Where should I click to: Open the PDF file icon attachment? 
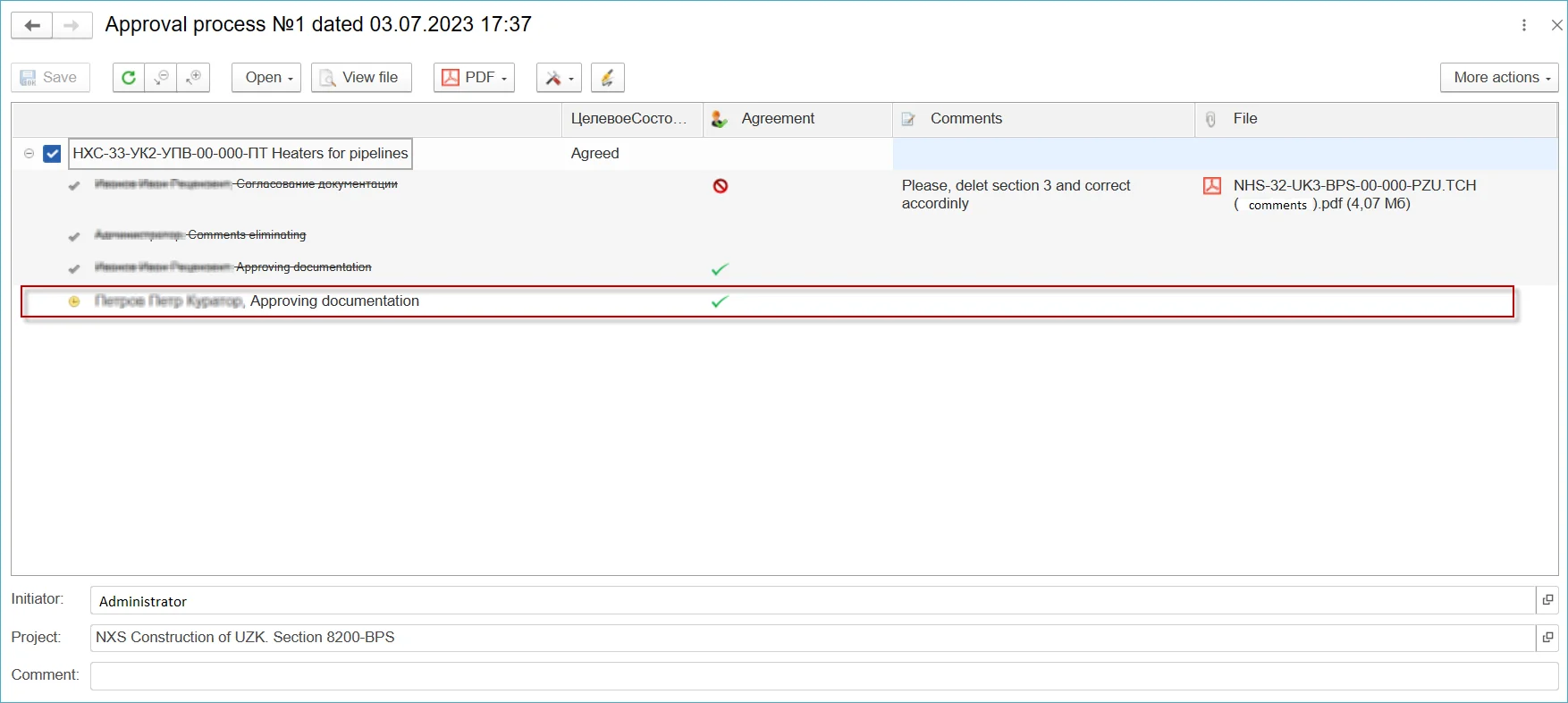[x=1212, y=186]
